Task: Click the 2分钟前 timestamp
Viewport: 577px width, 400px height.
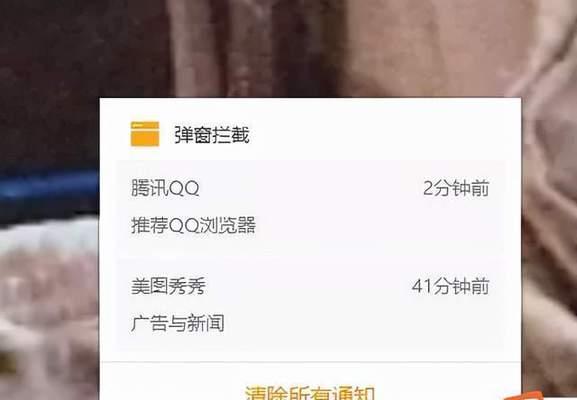Action: click(456, 188)
